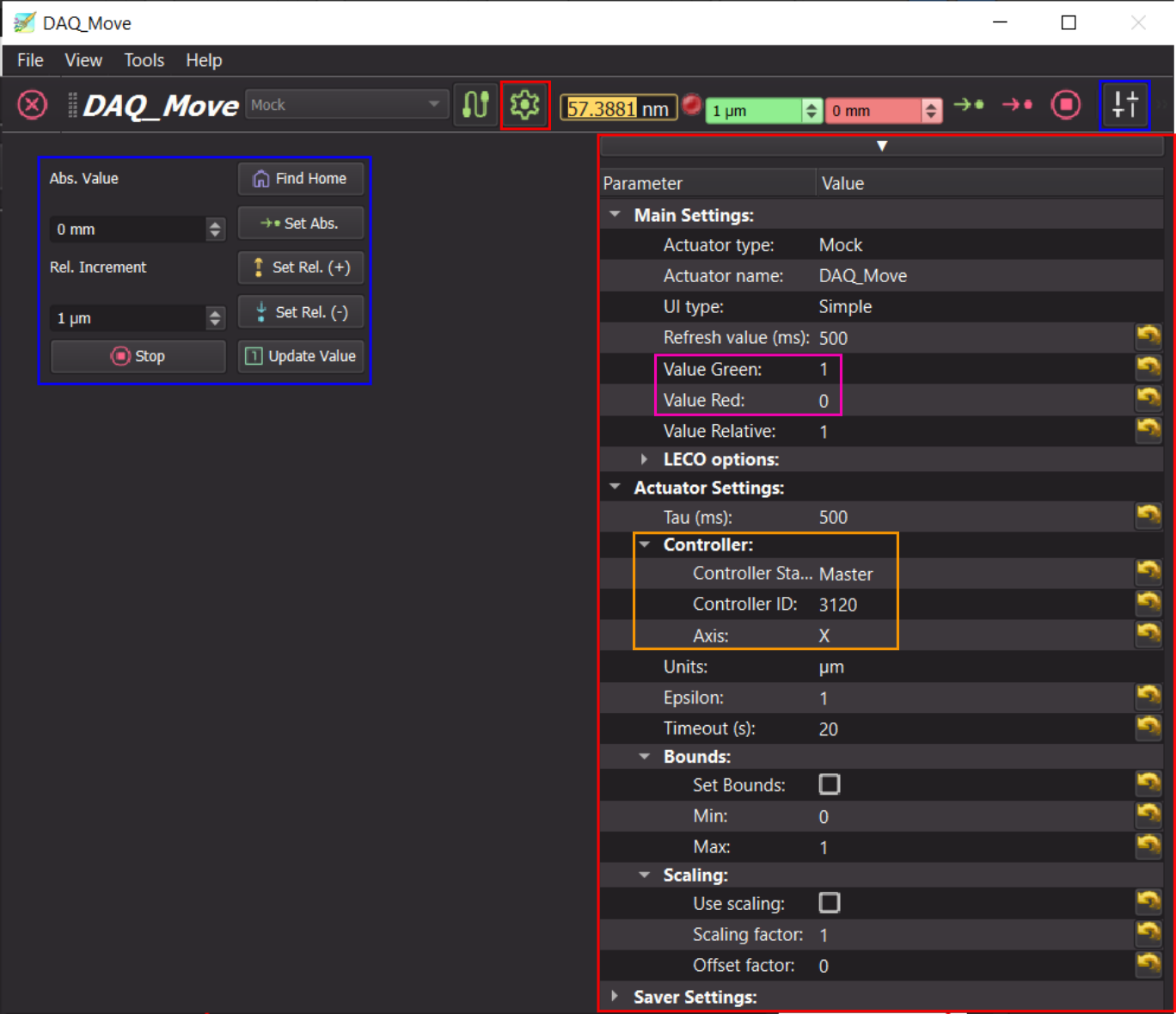The width and height of the screenshot is (1176, 1014).
Task: Click the Rel. Increment 1 µm field
Action: (x=137, y=318)
